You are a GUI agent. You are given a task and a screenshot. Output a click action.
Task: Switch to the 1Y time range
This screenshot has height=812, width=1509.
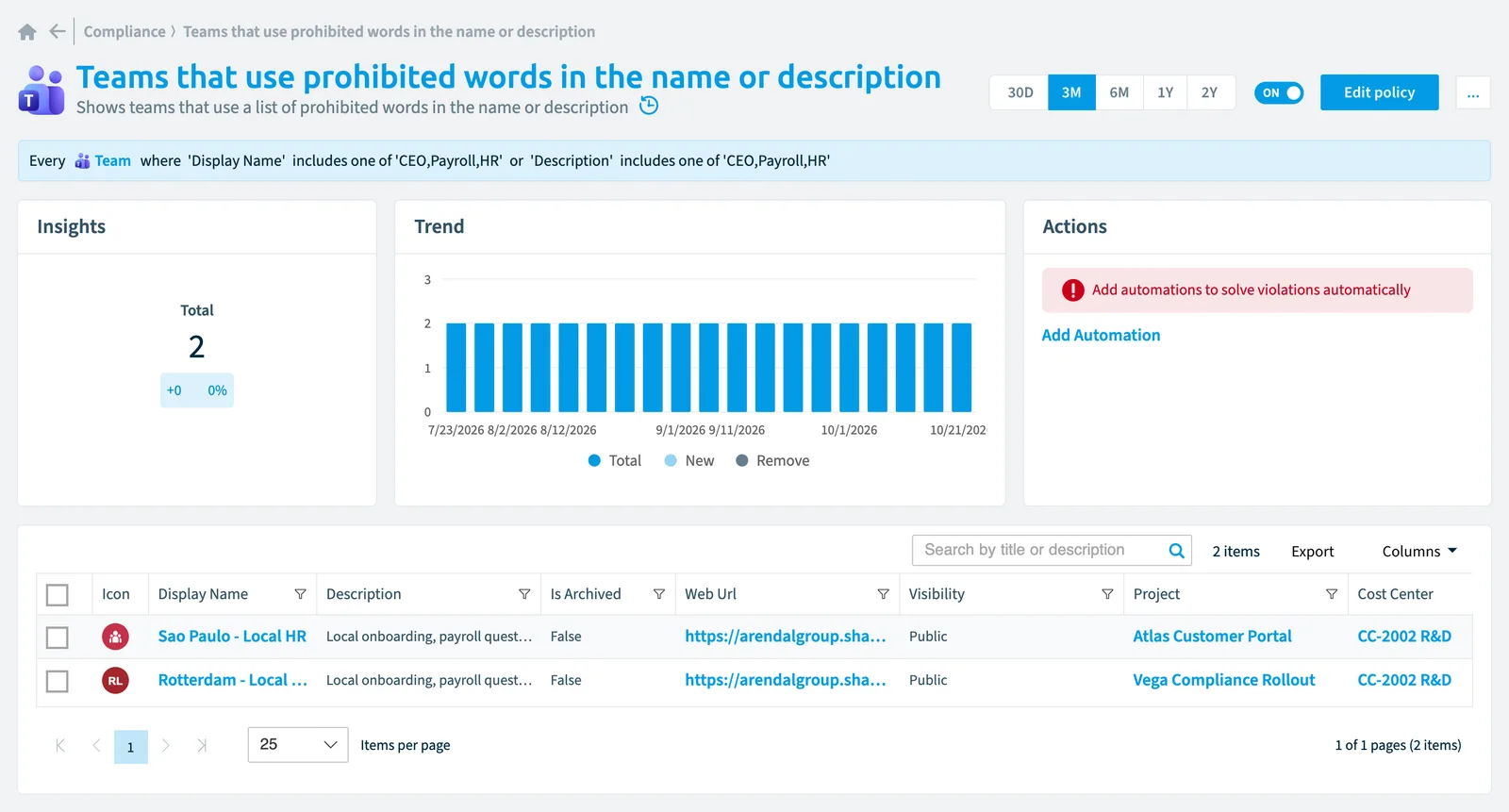tap(1166, 92)
